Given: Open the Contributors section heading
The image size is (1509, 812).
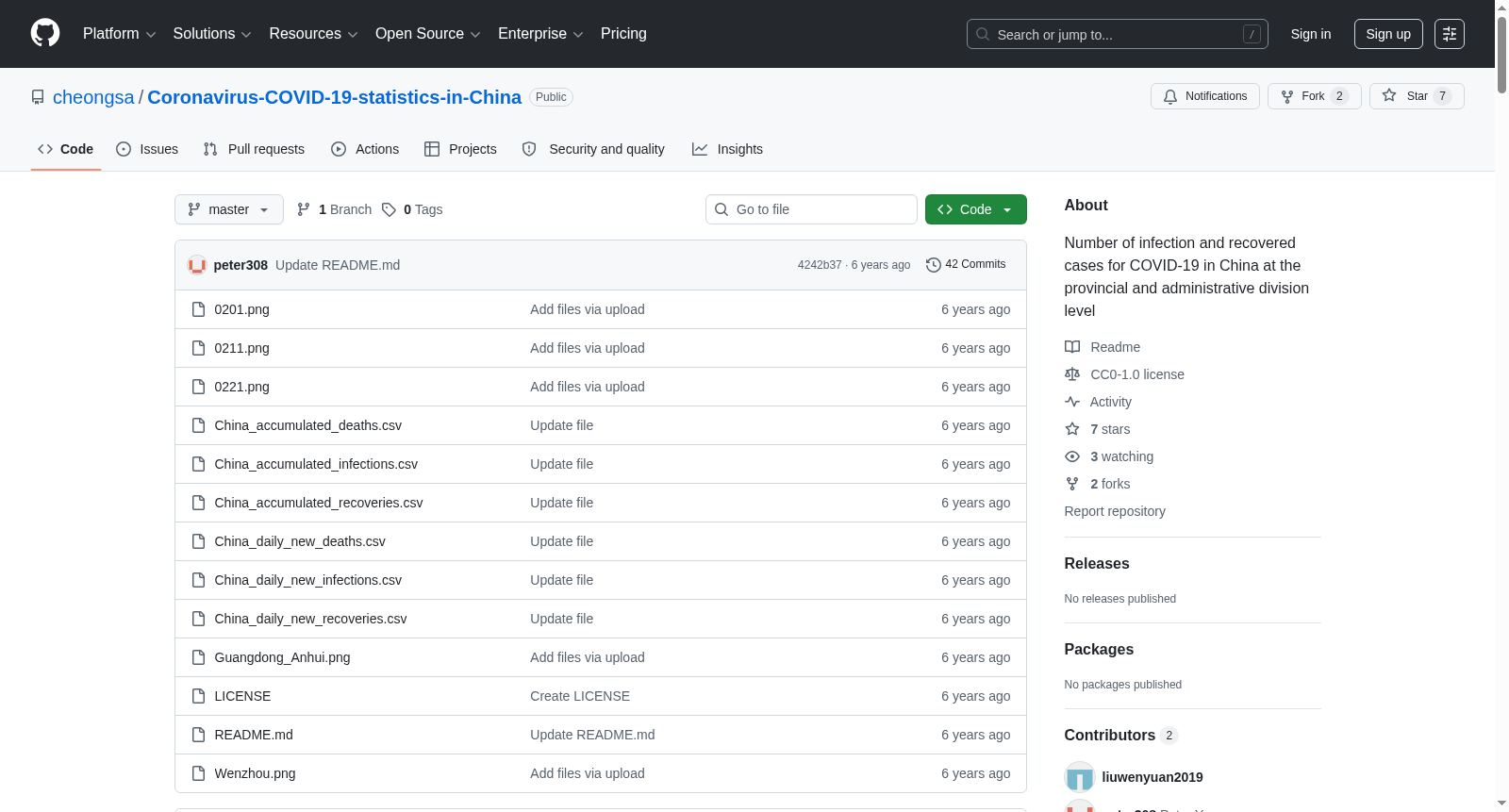Looking at the screenshot, I should pyautogui.click(x=1110, y=735).
